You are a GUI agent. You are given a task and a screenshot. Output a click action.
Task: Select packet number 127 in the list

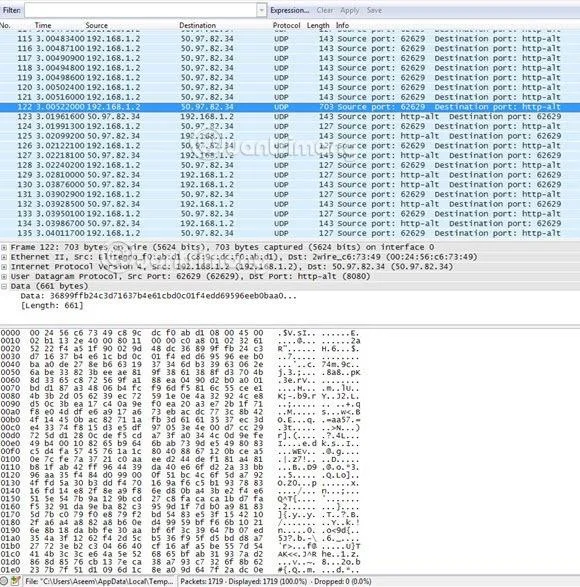(290, 156)
